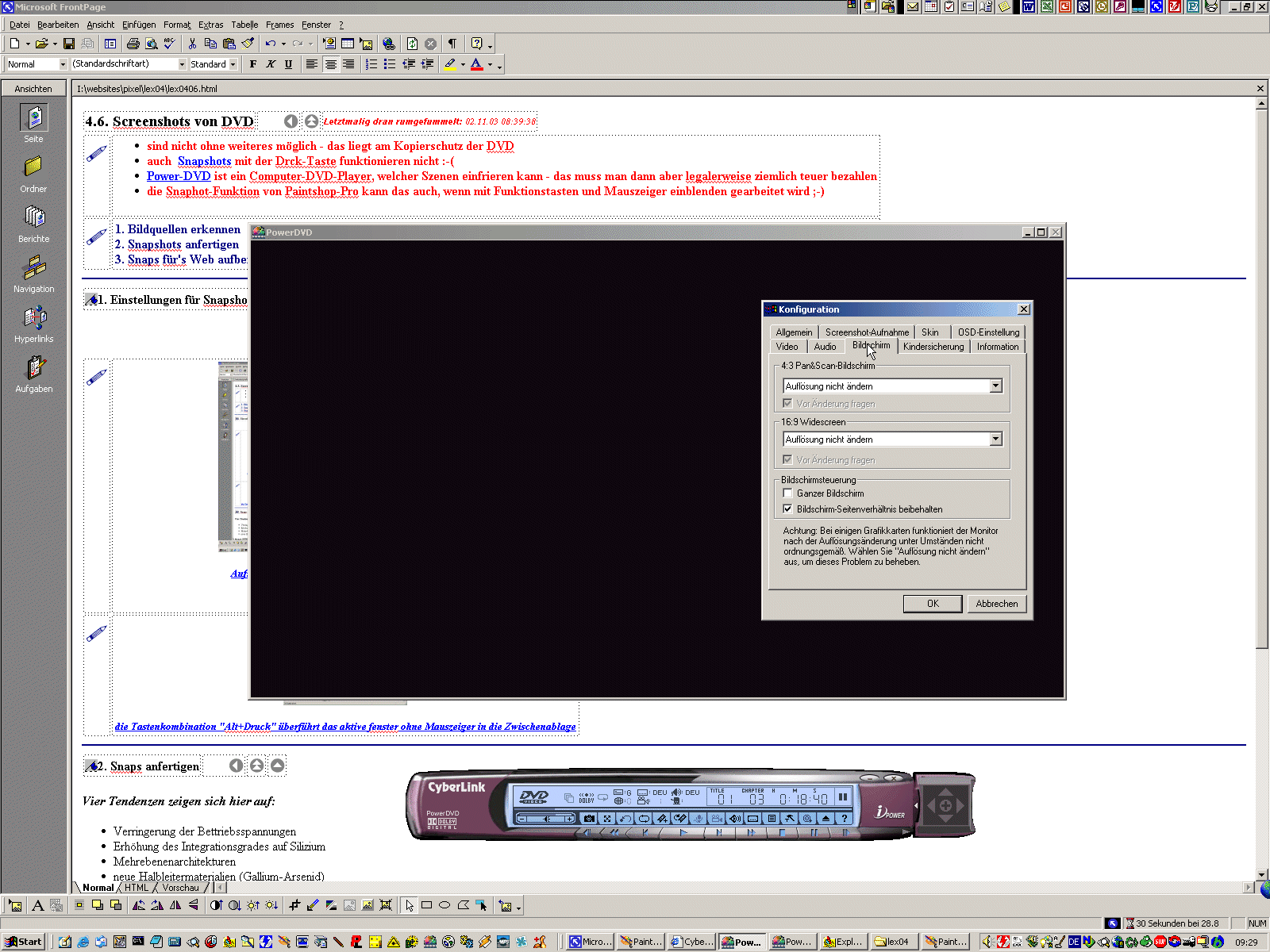The width and height of the screenshot is (1270, 952).
Task: Apply Underline formatting with the U button
Action: pos(288,64)
